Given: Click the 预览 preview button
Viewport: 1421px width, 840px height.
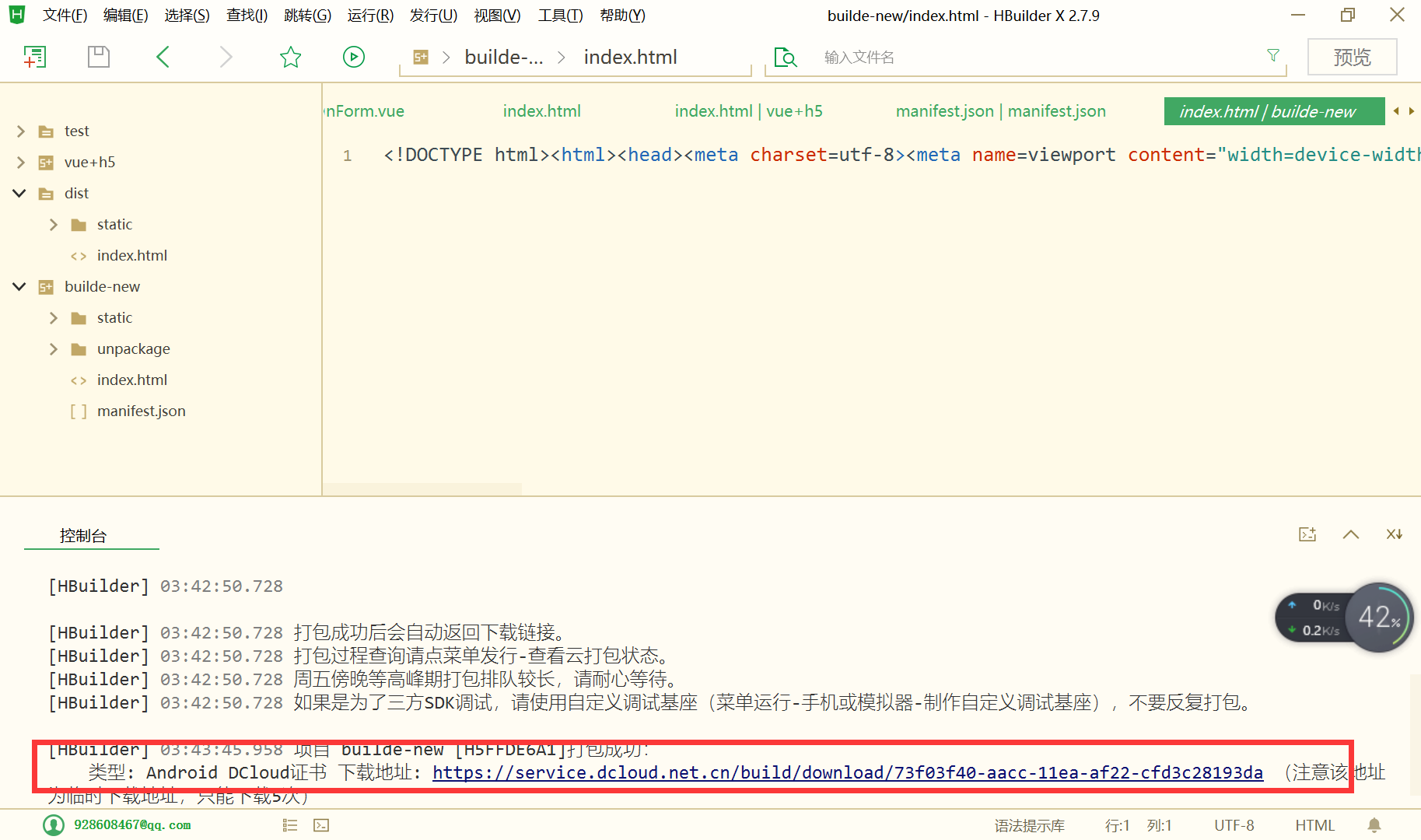Looking at the screenshot, I should pos(1353,57).
